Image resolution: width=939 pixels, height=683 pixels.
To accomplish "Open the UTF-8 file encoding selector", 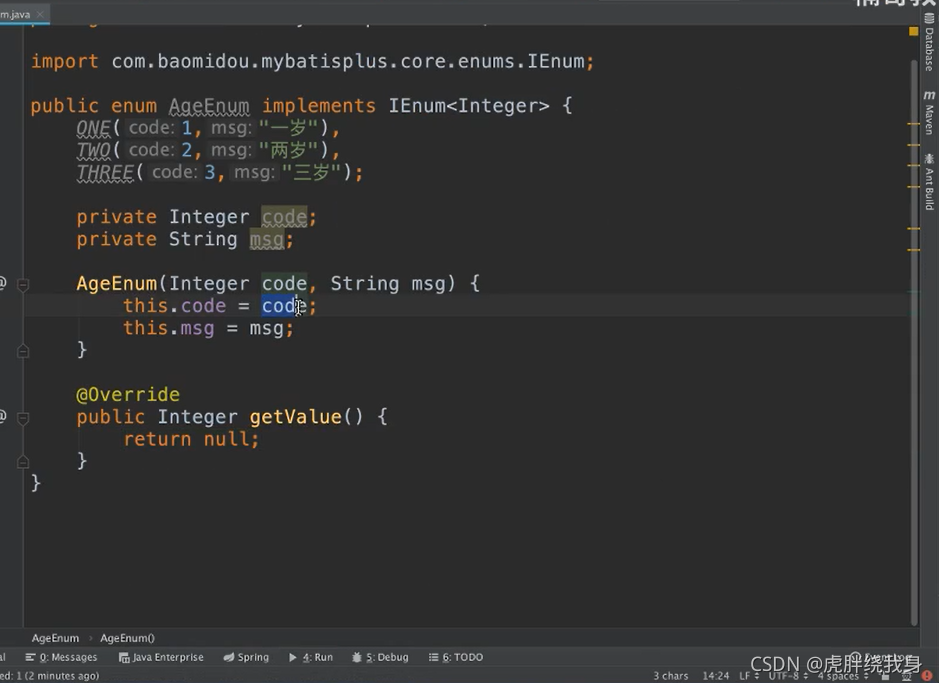I will click(x=787, y=676).
